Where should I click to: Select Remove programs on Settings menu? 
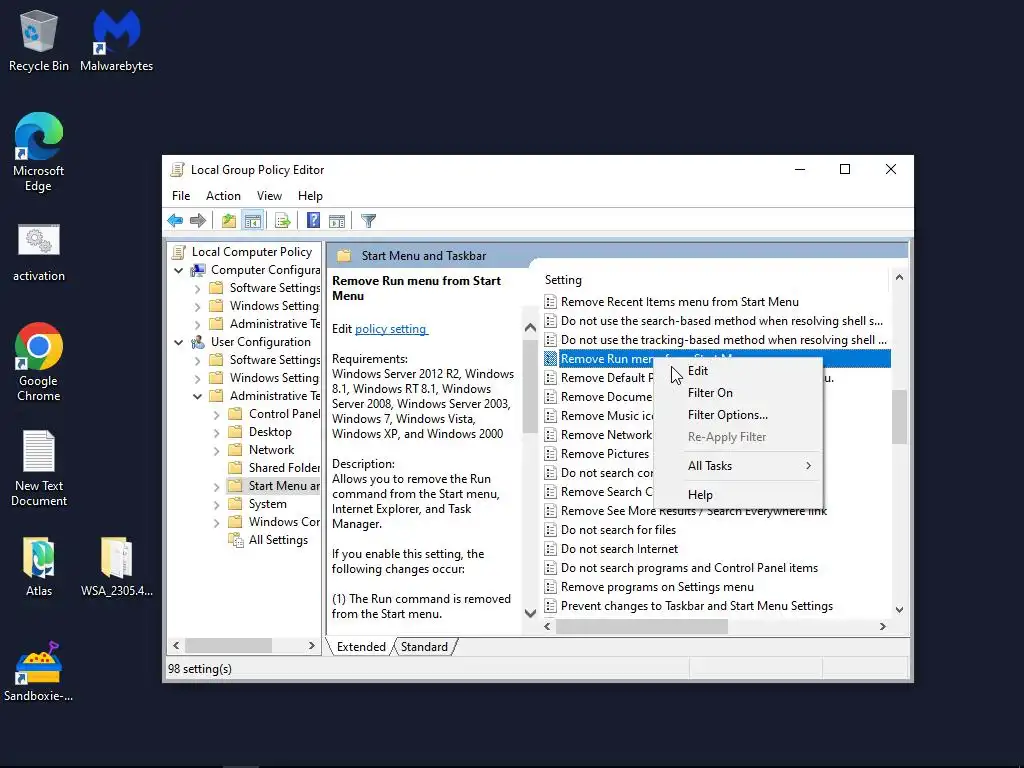pyautogui.click(x=657, y=587)
